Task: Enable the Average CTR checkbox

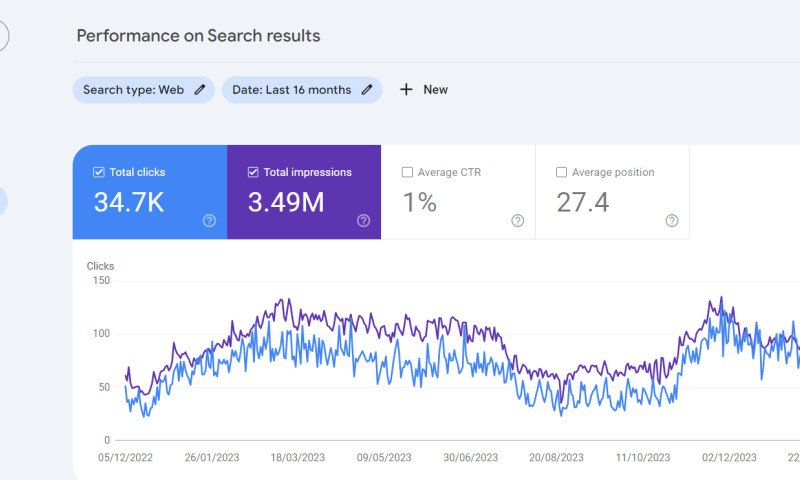Action: coord(407,172)
